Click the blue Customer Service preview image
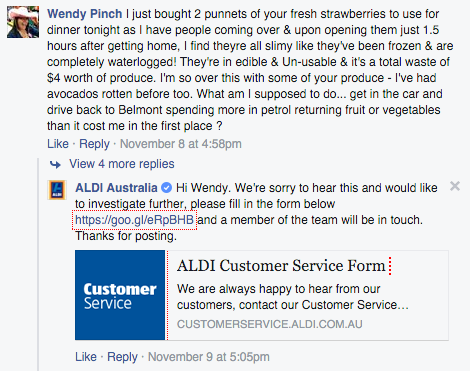Screen dimensions: 470x371 coord(120,295)
